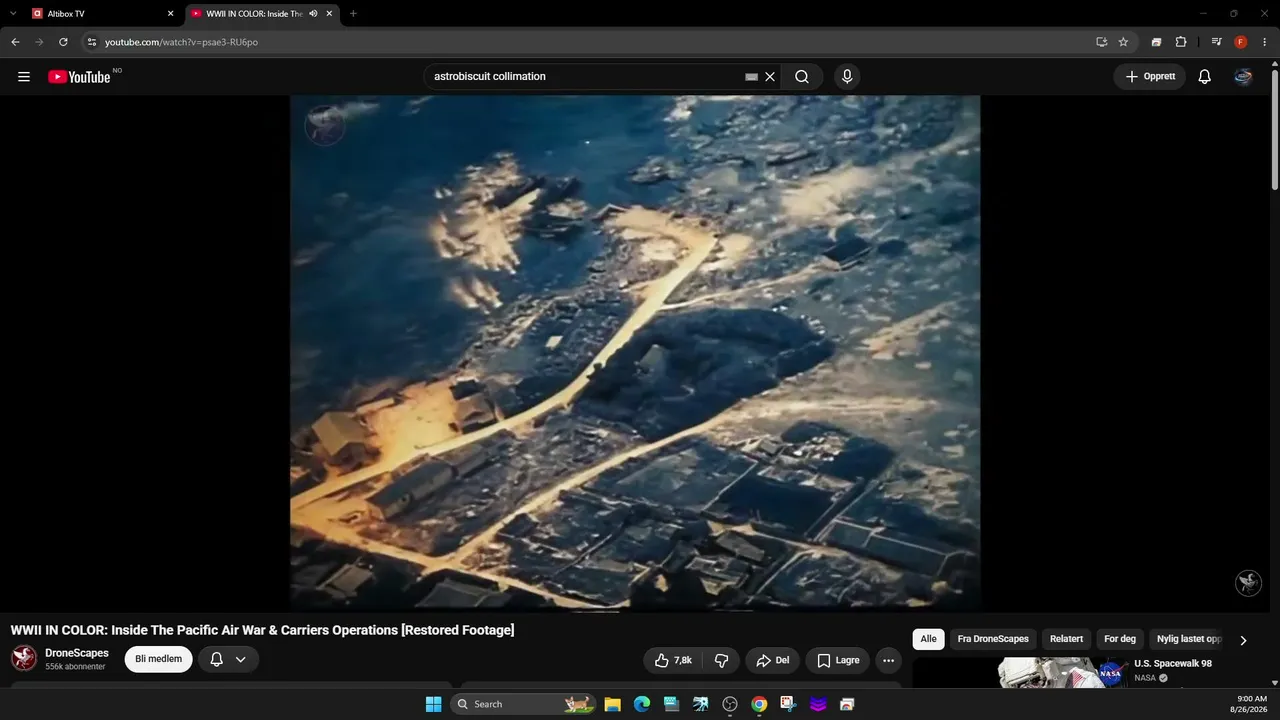Click the video player to pause playback
The height and width of the screenshot is (720, 1280).
(x=635, y=352)
